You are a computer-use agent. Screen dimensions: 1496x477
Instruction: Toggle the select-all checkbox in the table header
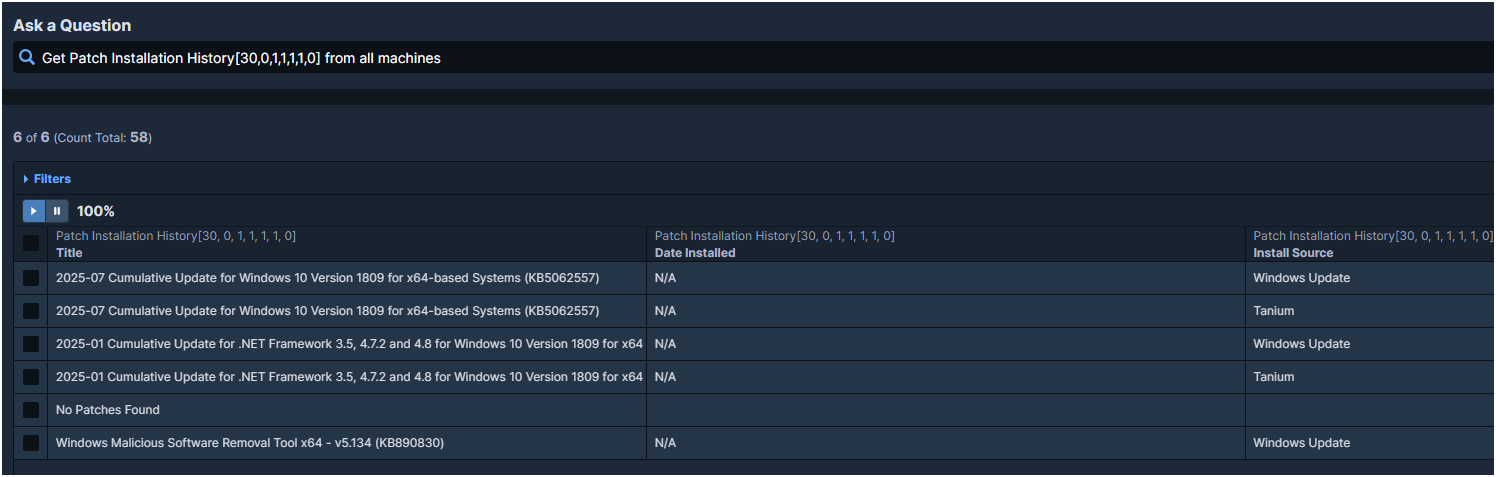tap(31, 244)
